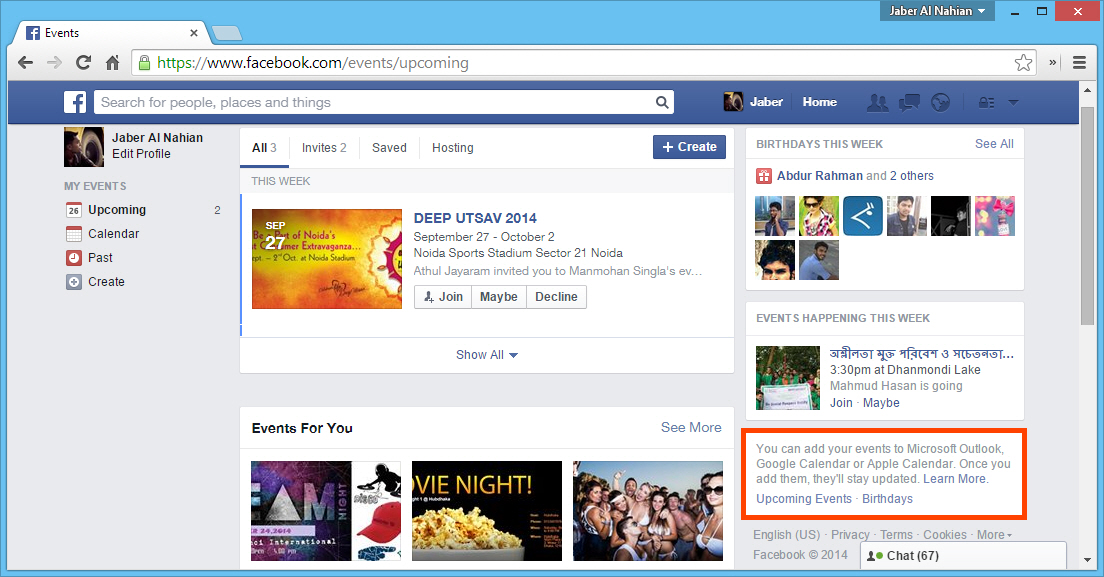Viewport: 1104px width, 577px height.
Task: Open notifications globe icon
Action: click(x=939, y=102)
